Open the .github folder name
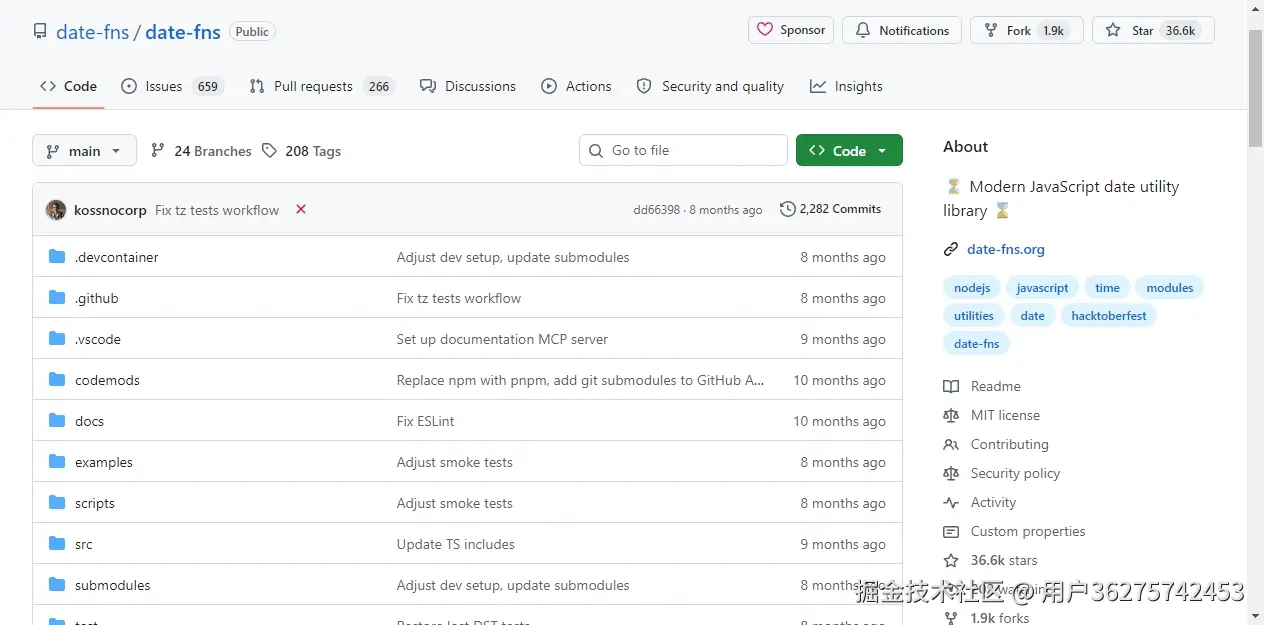This screenshot has height=625, width=1264. 97,298
